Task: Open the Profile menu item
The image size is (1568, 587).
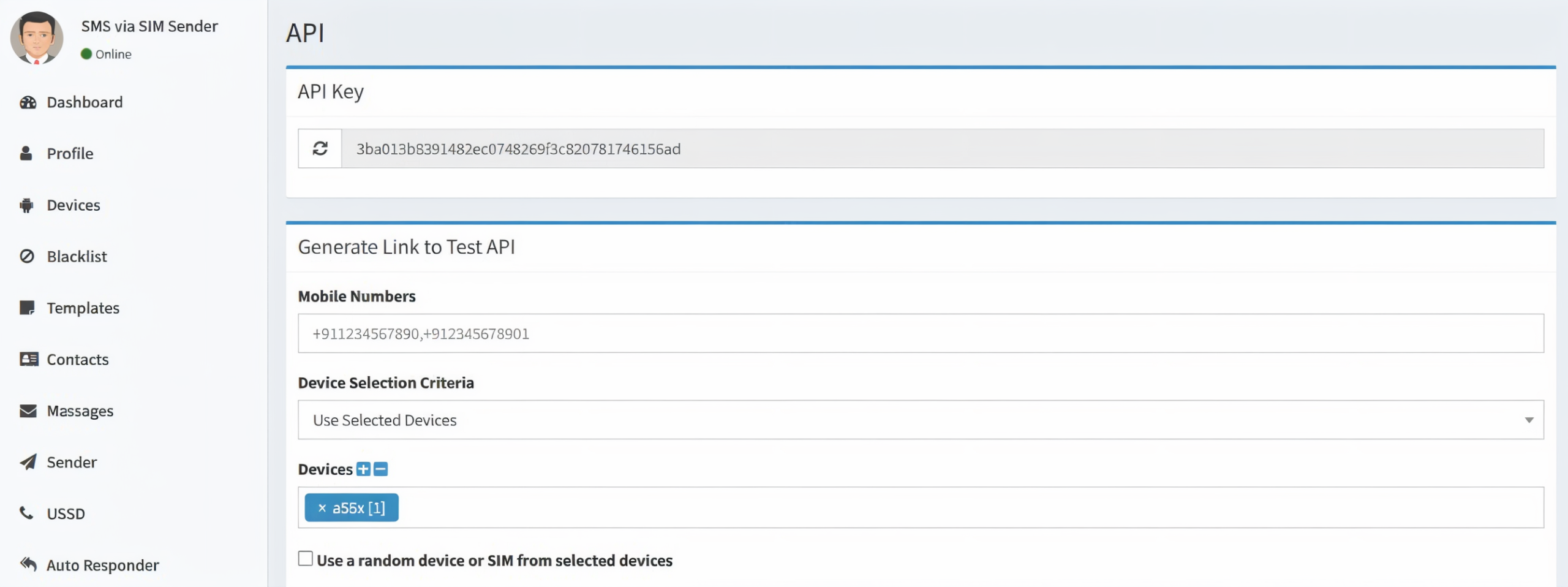Action: [x=70, y=154]
